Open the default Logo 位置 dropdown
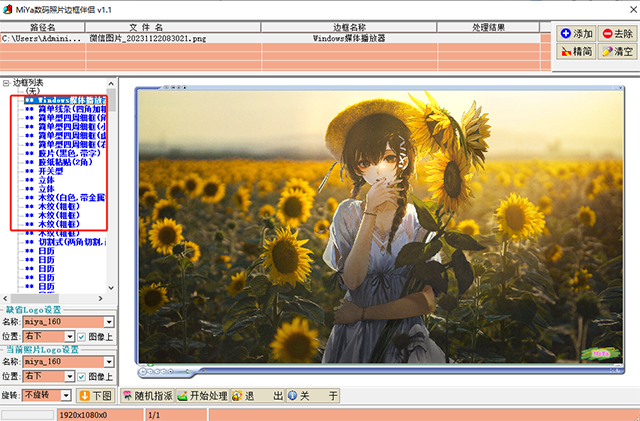Screen dimensions: 640x421 click(68, 337)
